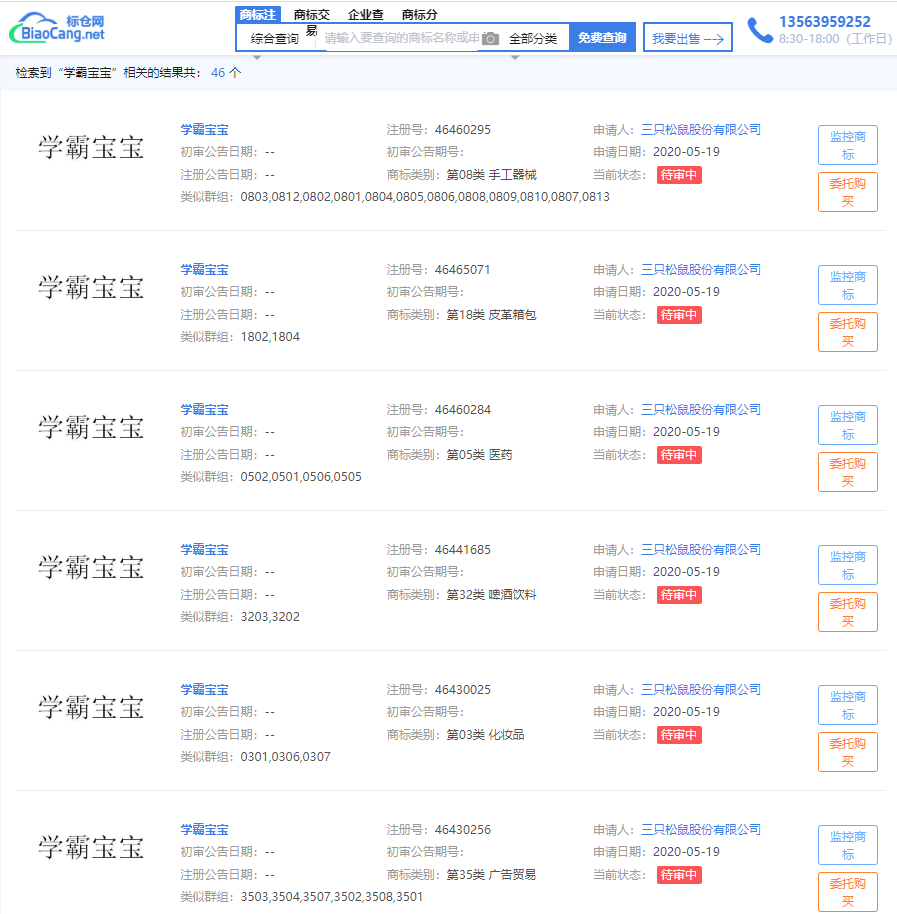The width and height of the screenshot is (897, 914).
Task: Open 学霸宝宝 link for registration 46465071
Action: pyautogui.click(x=205, y=269)
